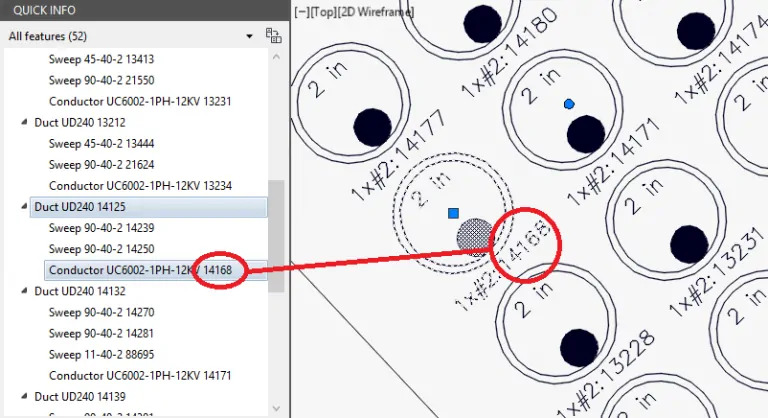Click the select objects icon beside the features dropdown
Screen dimensions: 768x418
(x=271, y=36)
